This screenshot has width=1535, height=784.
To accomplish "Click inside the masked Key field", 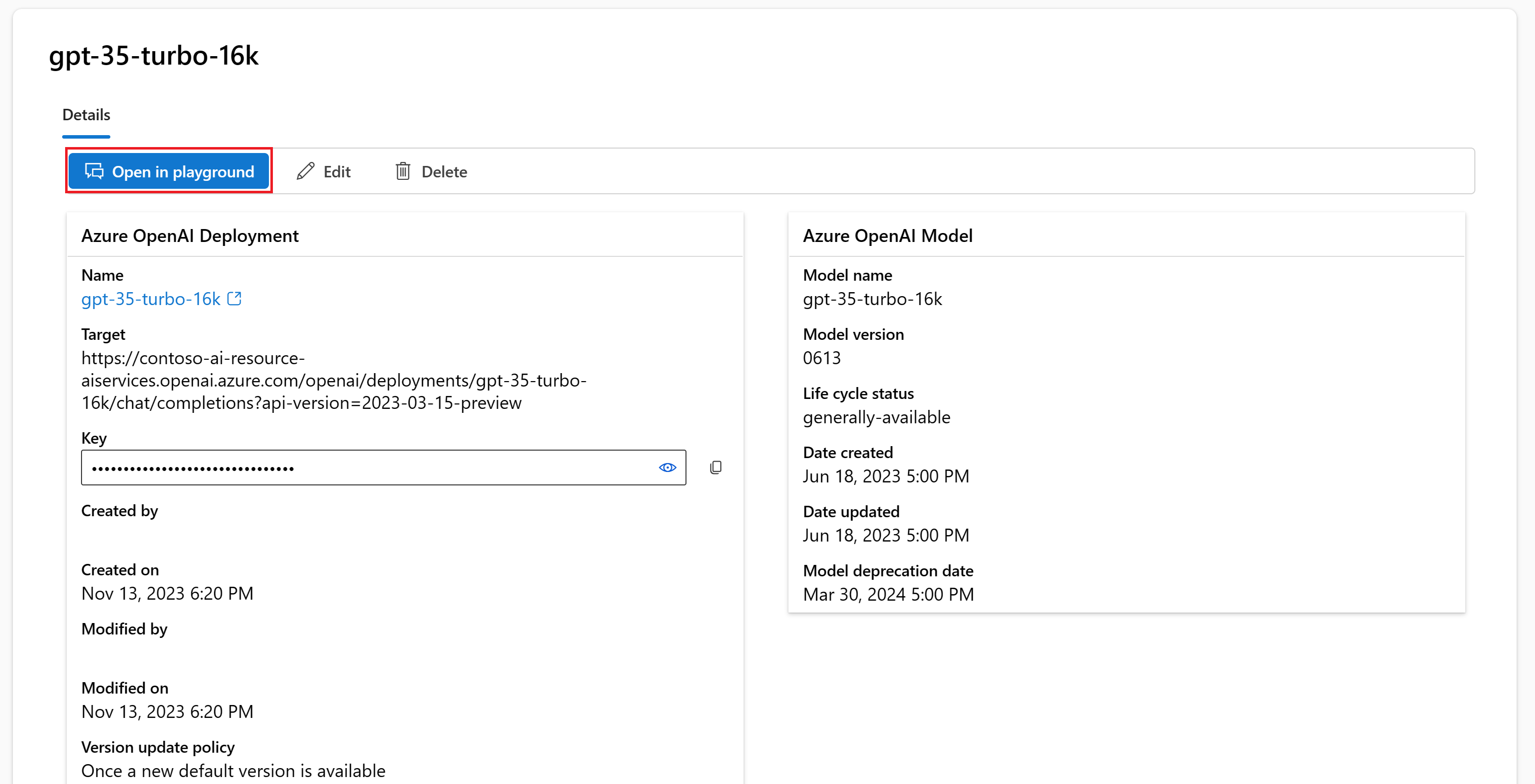I will tap(384, 468).
